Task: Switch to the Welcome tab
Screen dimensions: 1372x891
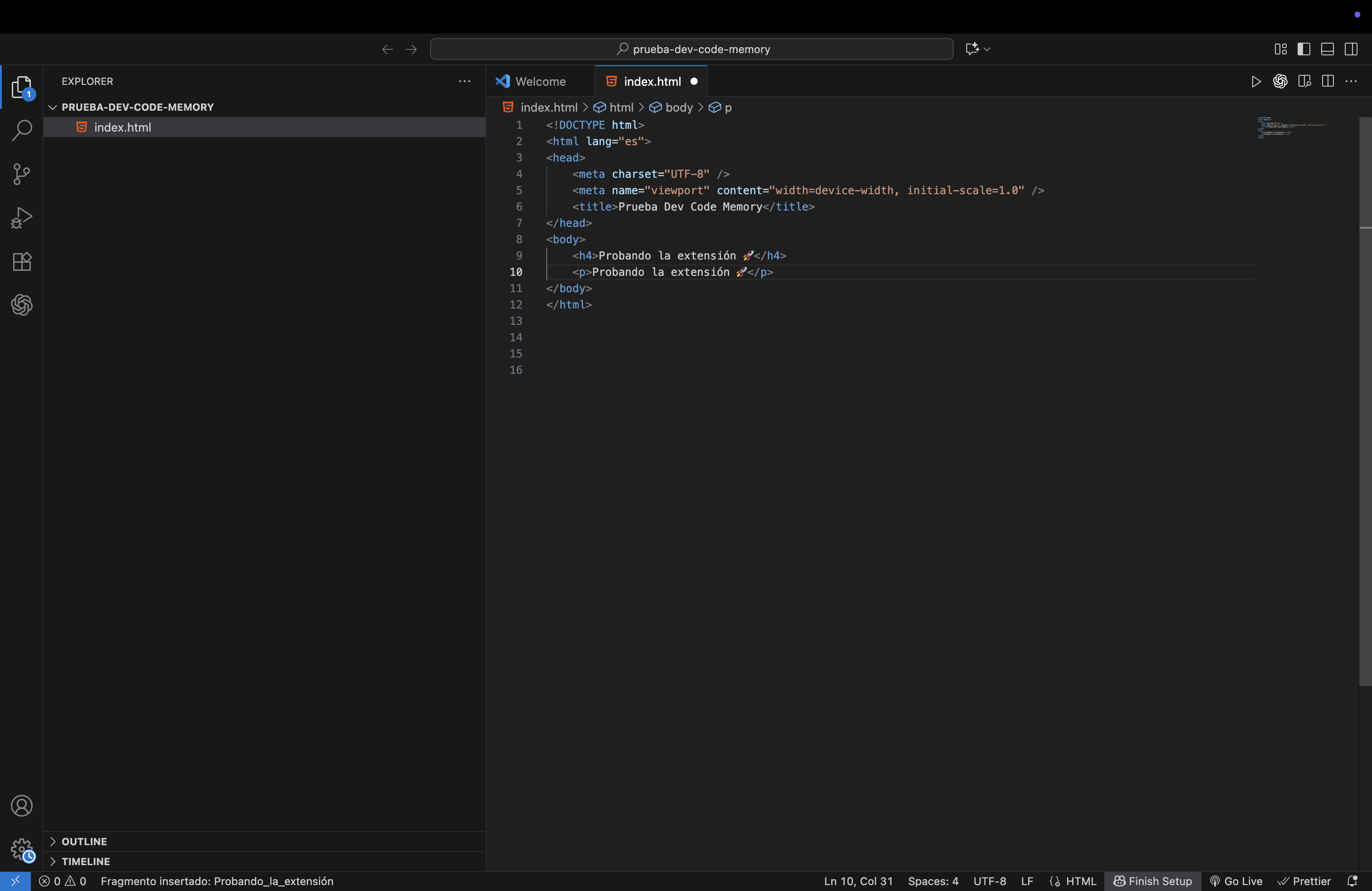Action: pos(539,82)
